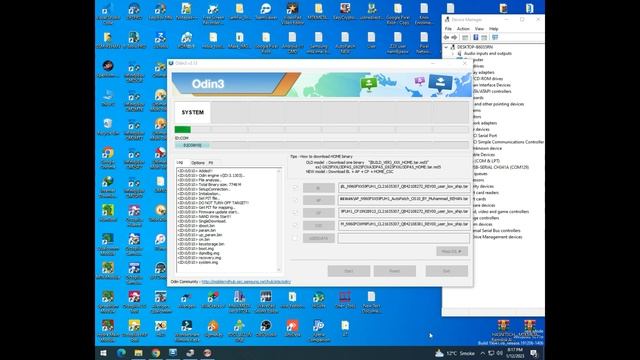Click the volume icon in system tray
Viewport: 640px width, 360px height.
(x=500, y=353)
